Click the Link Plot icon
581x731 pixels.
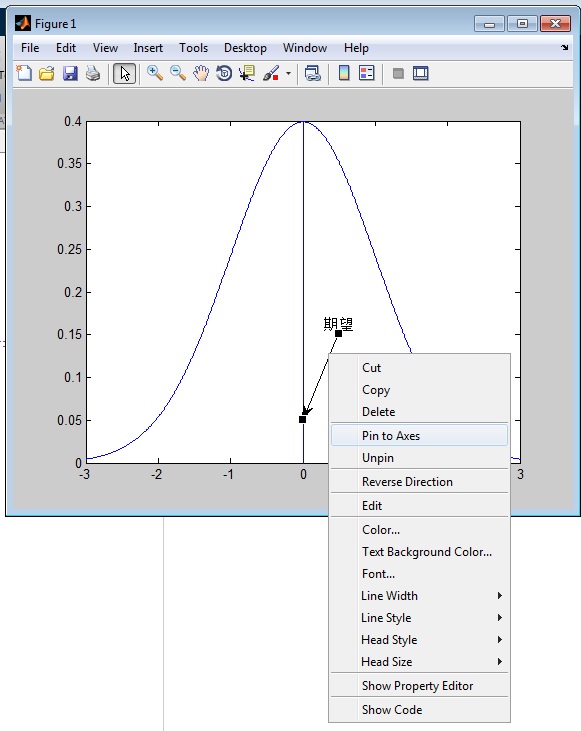pos(312,73)
